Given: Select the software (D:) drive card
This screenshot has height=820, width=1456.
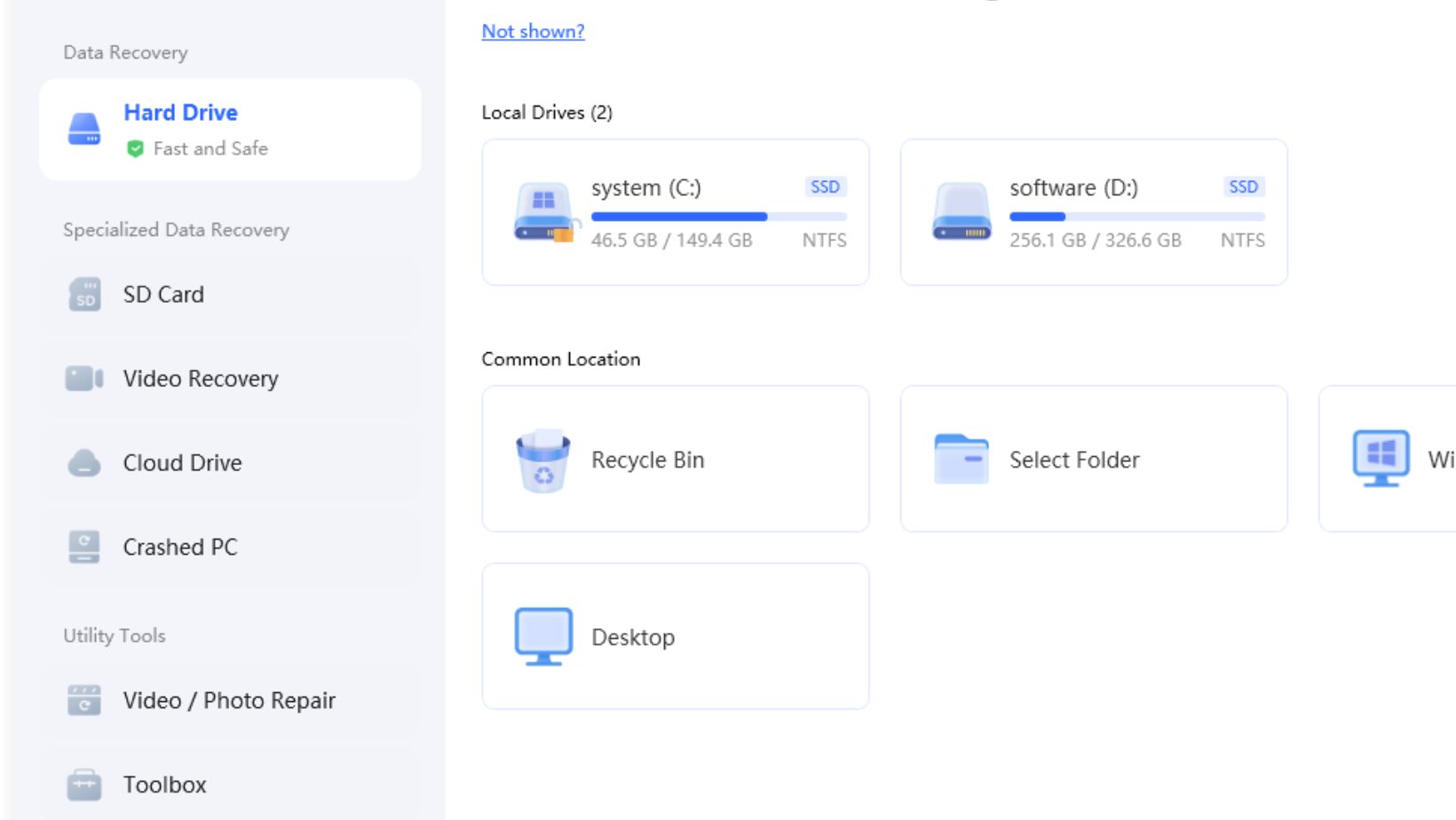Looking at the screenshot, I should coord(1093,212).
